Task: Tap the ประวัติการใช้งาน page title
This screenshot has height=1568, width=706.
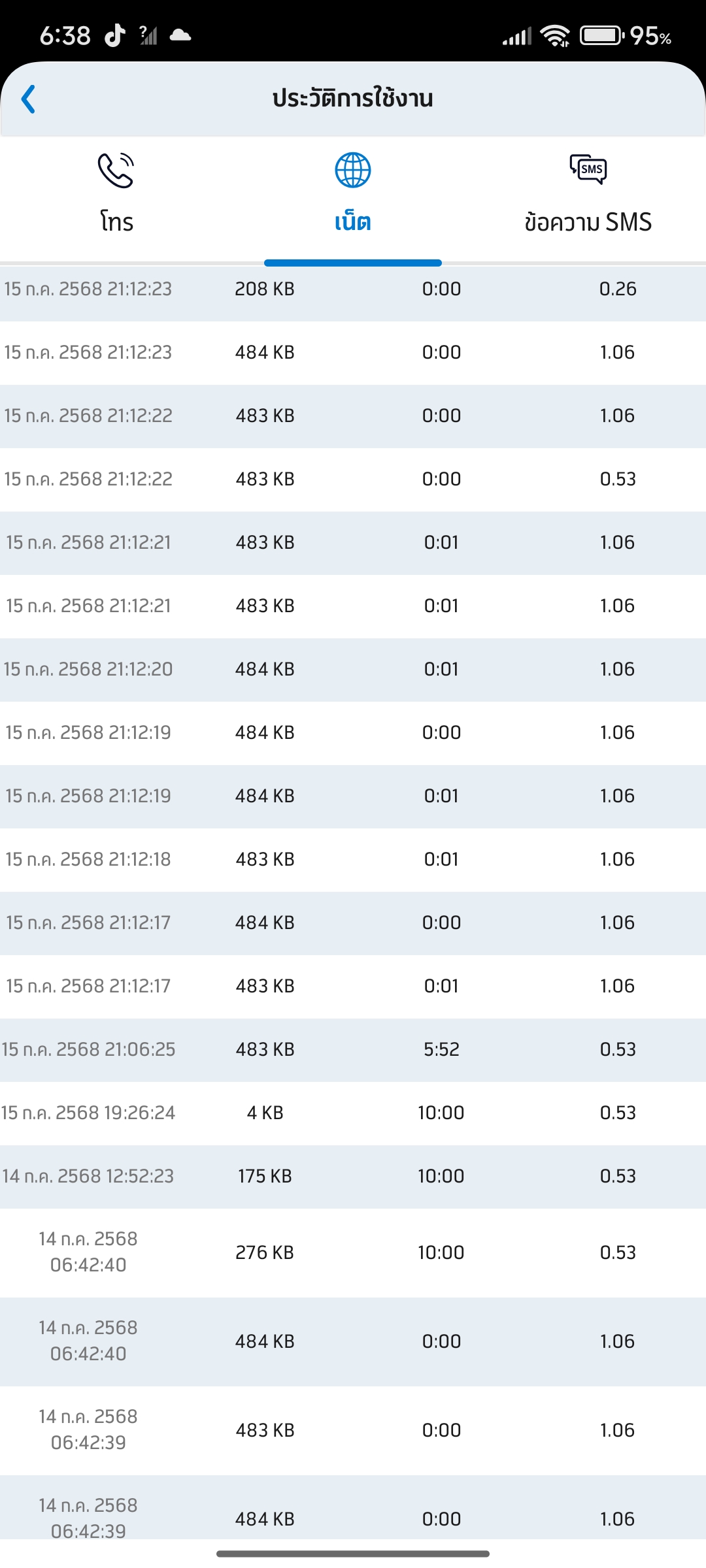Action: coord(353,99)
